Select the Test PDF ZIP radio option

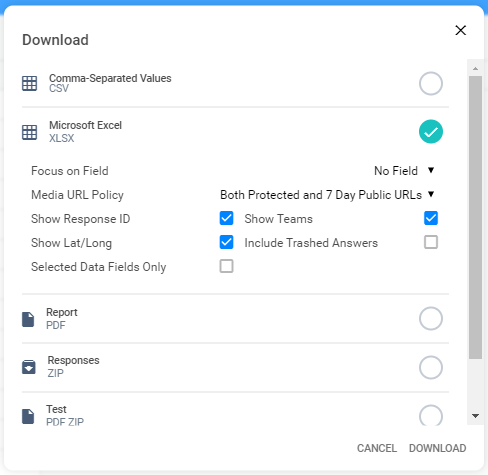tap(431, 416)
